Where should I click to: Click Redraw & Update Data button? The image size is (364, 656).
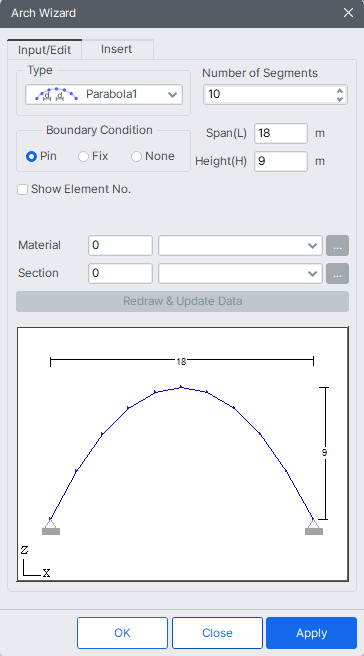pyautogui.click(x=182, y=301)
